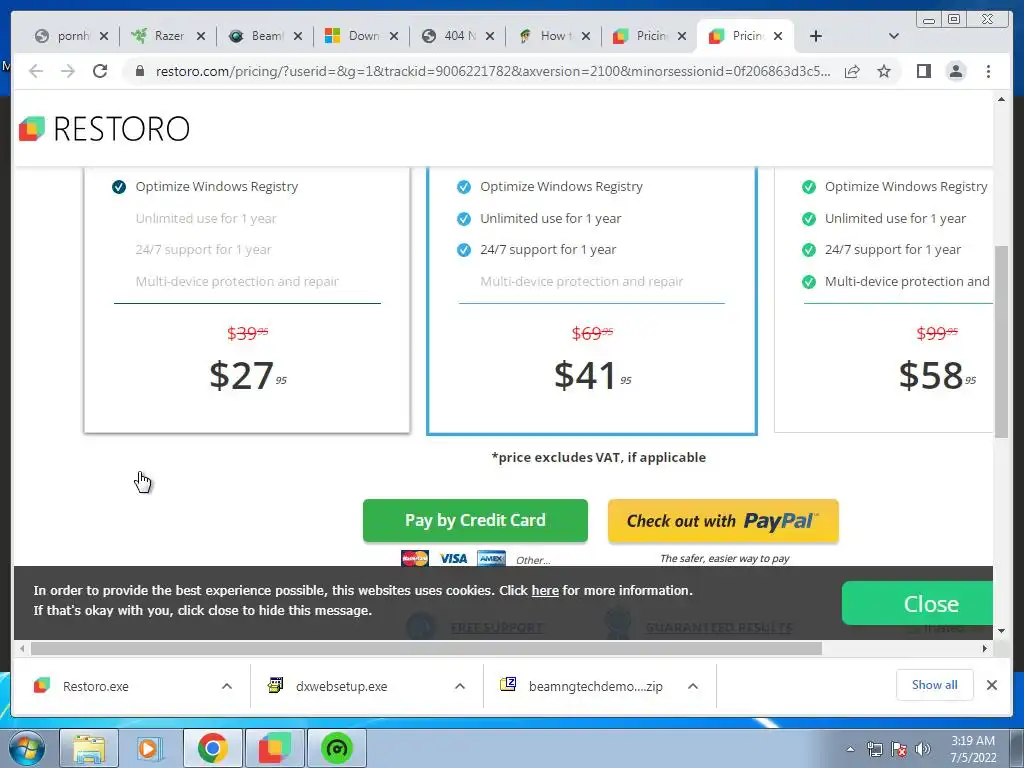1024x768 pixels.
Task: Bookmark this page with the star icon
Action: click(x=884, y=71)
